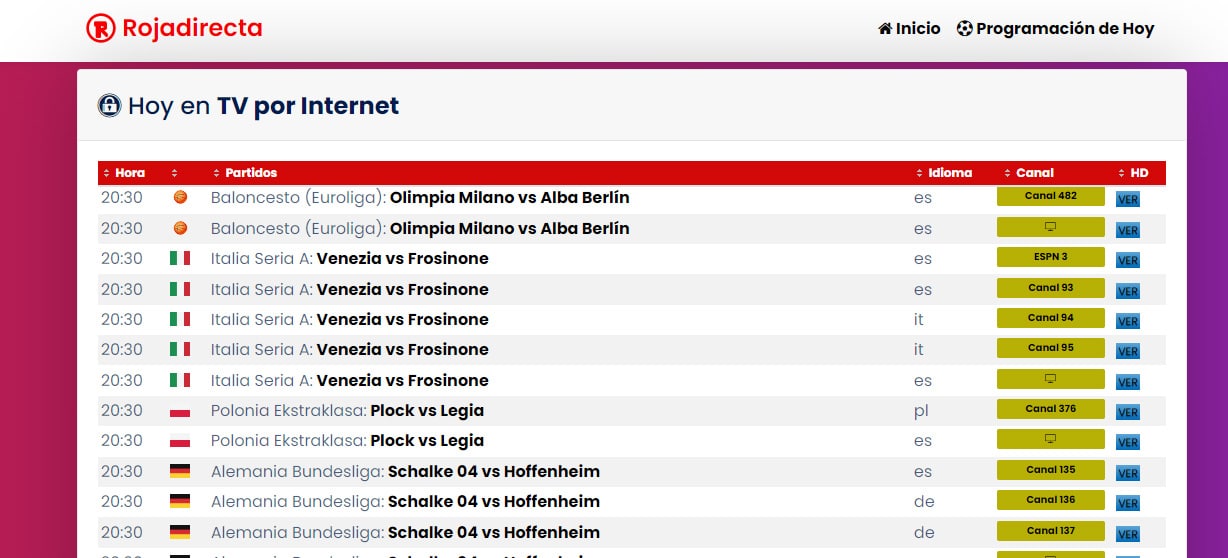
Task: Click the lock icon beside Hoy en TV
Action: coord(109,105)
